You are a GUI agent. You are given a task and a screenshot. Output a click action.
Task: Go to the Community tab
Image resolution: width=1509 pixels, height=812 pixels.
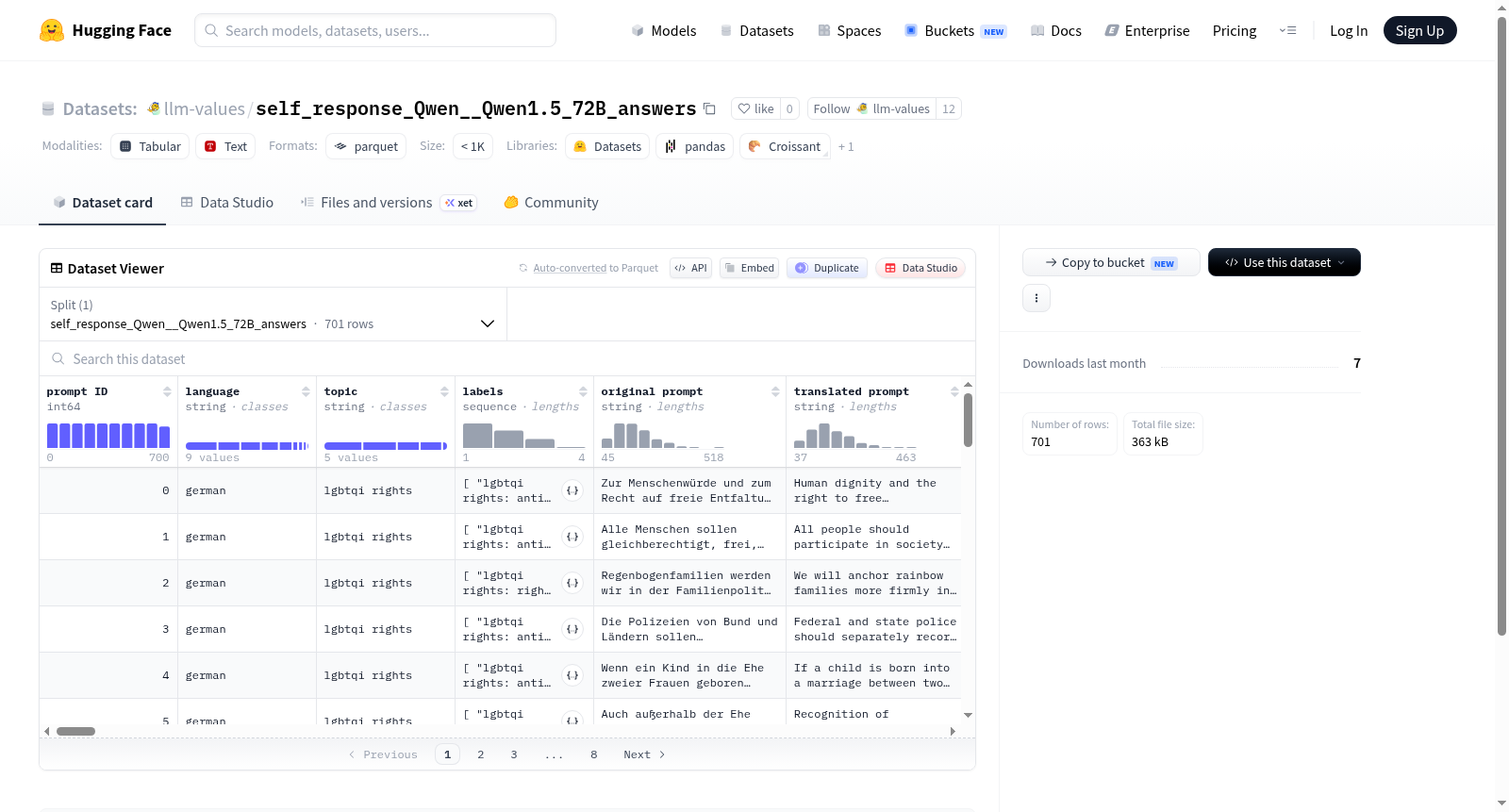tap(552, 203)
